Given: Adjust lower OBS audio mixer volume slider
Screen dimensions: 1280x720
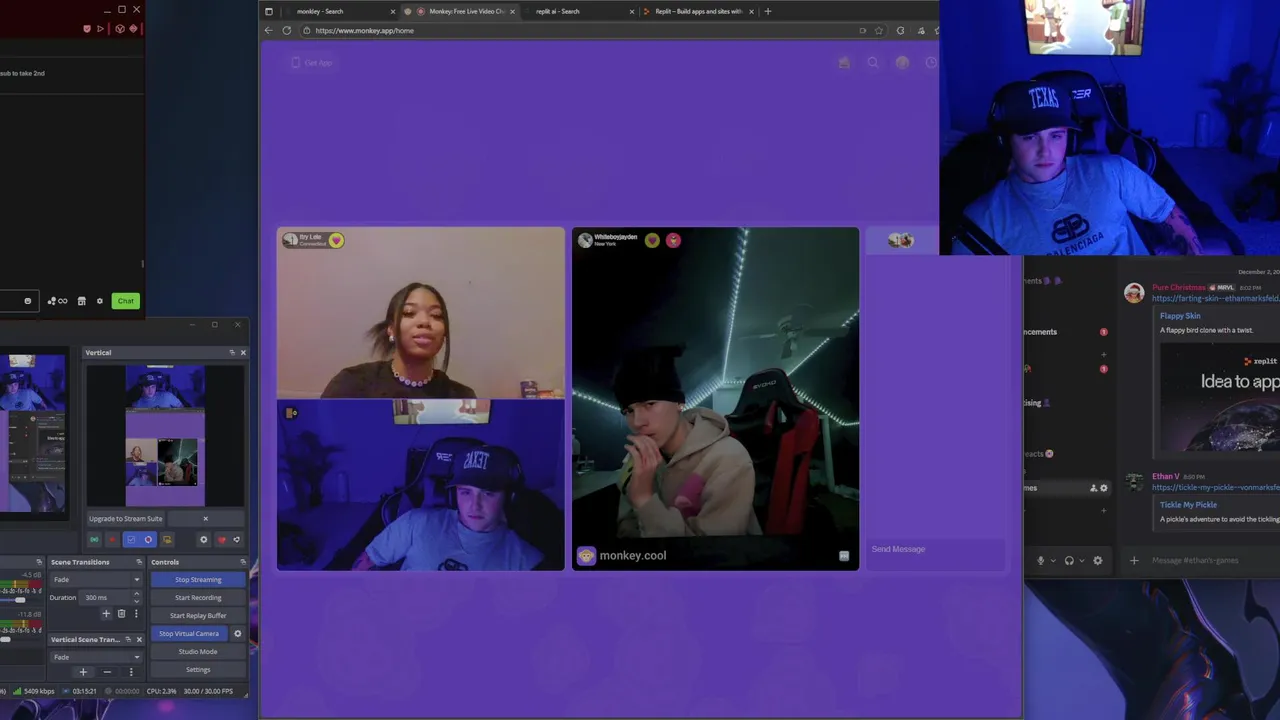Looking at the screenshot, I should click(x=5, y=639).
